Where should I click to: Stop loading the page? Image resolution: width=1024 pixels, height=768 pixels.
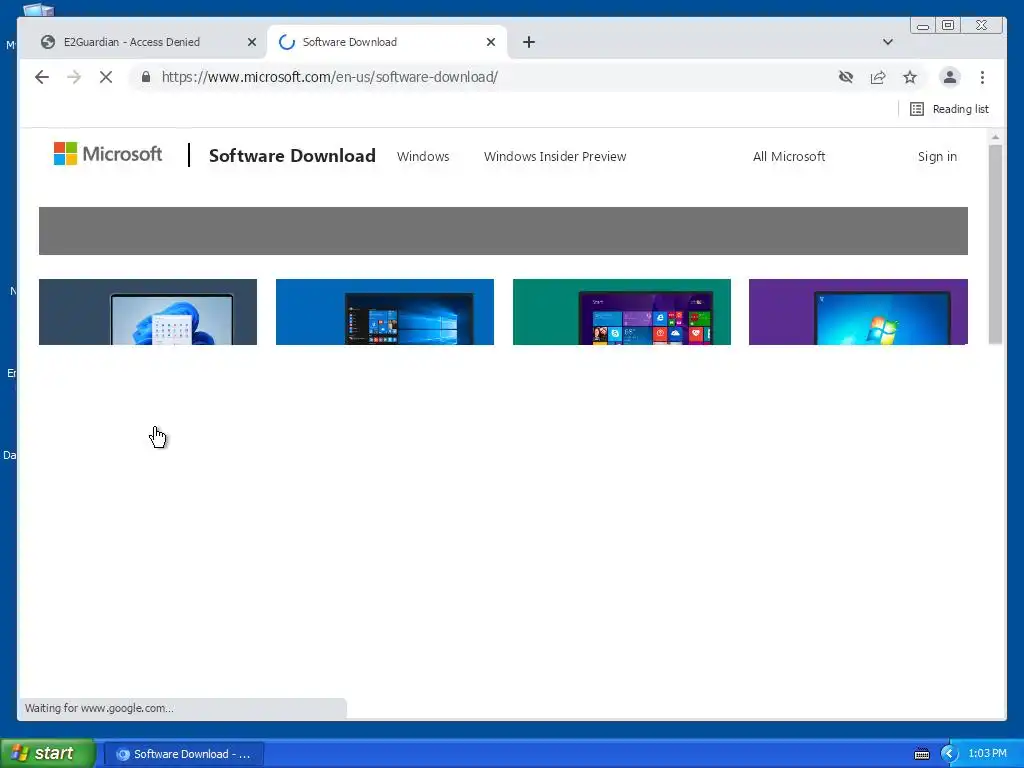[106, 77]
